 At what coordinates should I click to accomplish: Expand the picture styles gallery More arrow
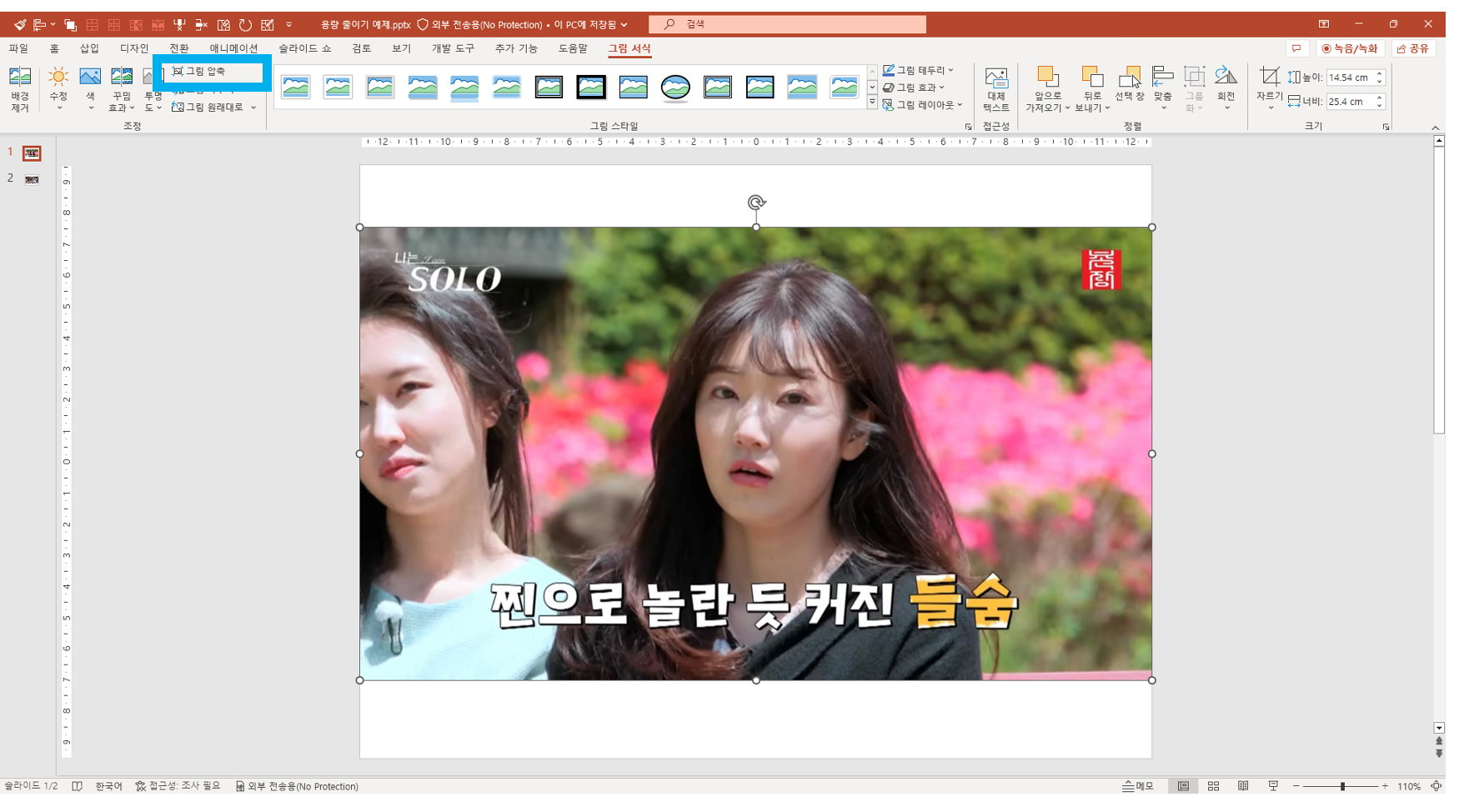click(x=872, y=103)
